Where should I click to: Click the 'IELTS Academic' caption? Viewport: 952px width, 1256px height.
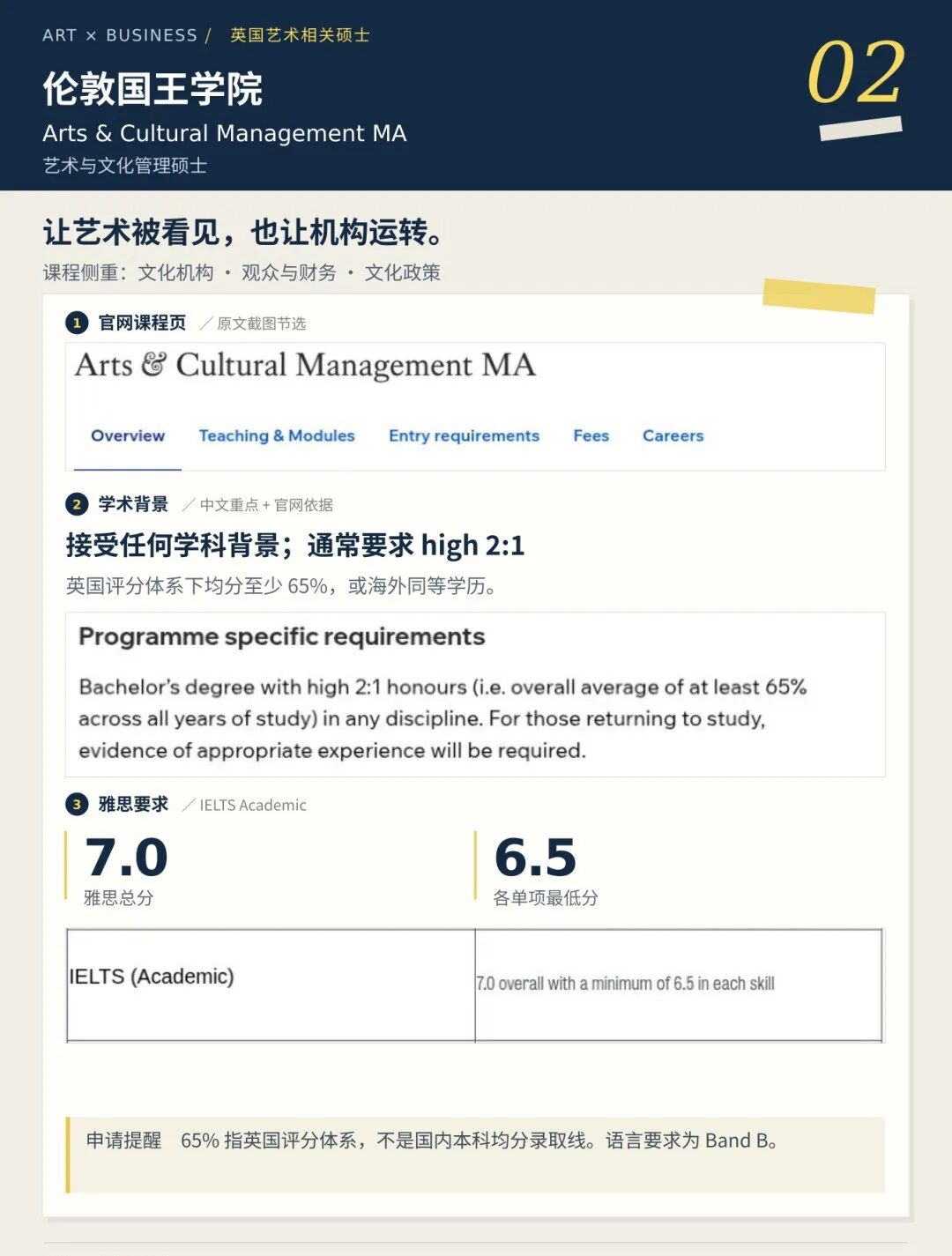click(x=253, y=805)
